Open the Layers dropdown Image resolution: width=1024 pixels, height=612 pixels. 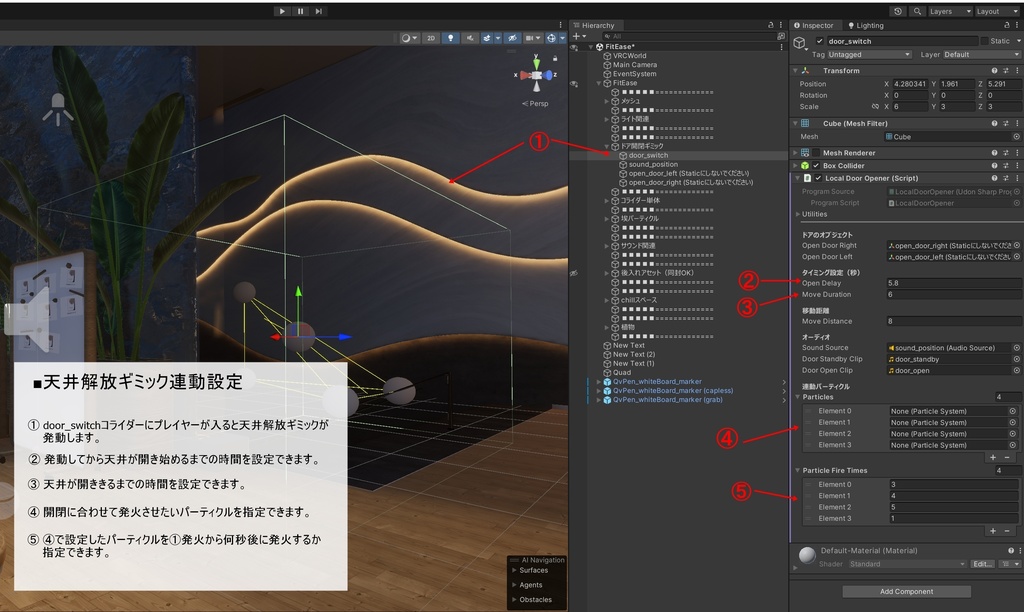coord(950,11)
